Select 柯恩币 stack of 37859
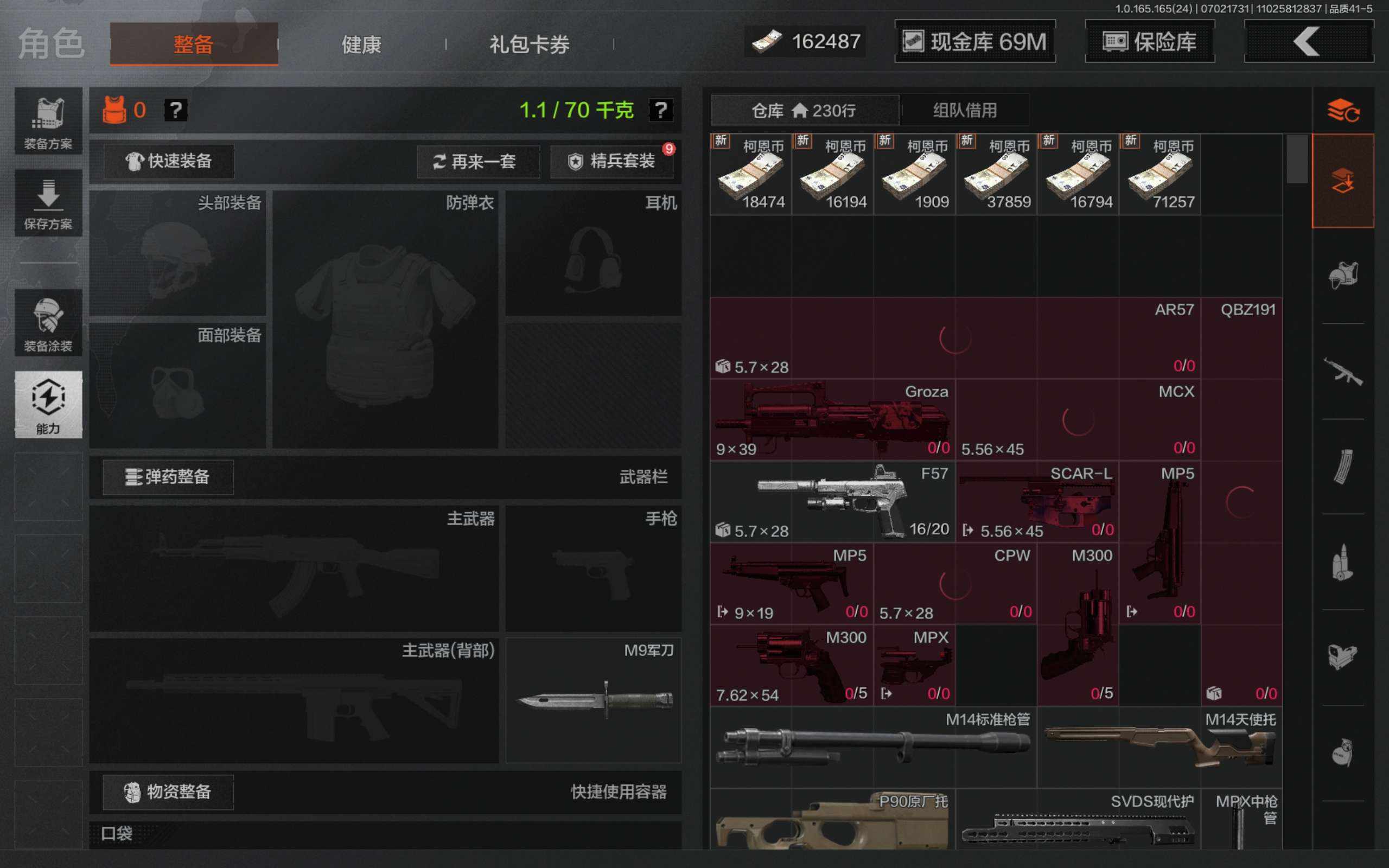Screen dimensions: 1389x868 coord(996,175)
